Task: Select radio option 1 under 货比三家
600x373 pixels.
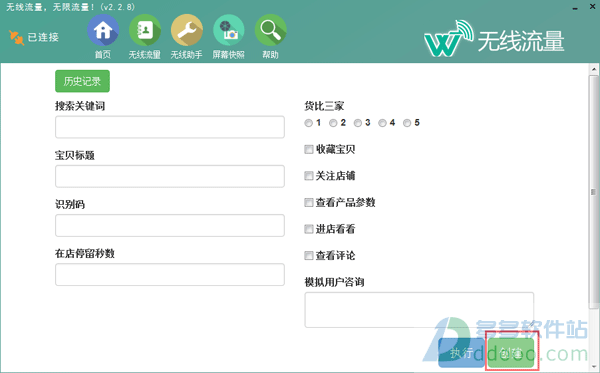Action: pos(308,123)
